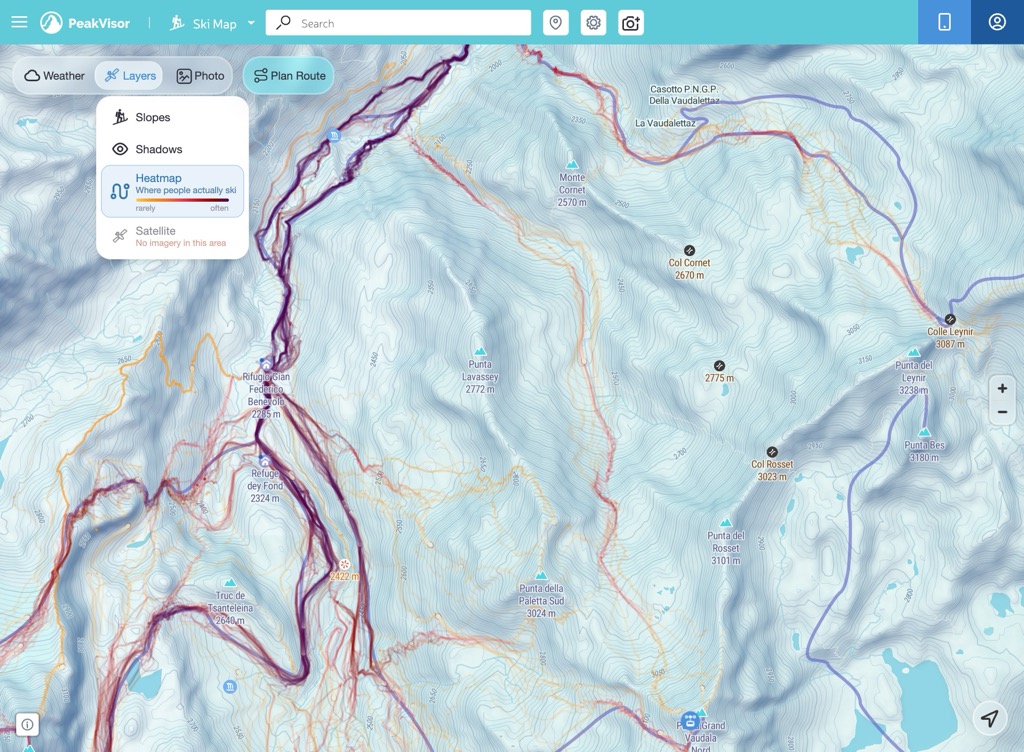Select the Col Rosset pass marker
Image resolution: width=1024 pixels, height=752 pixels.
[x=772, y=452]
